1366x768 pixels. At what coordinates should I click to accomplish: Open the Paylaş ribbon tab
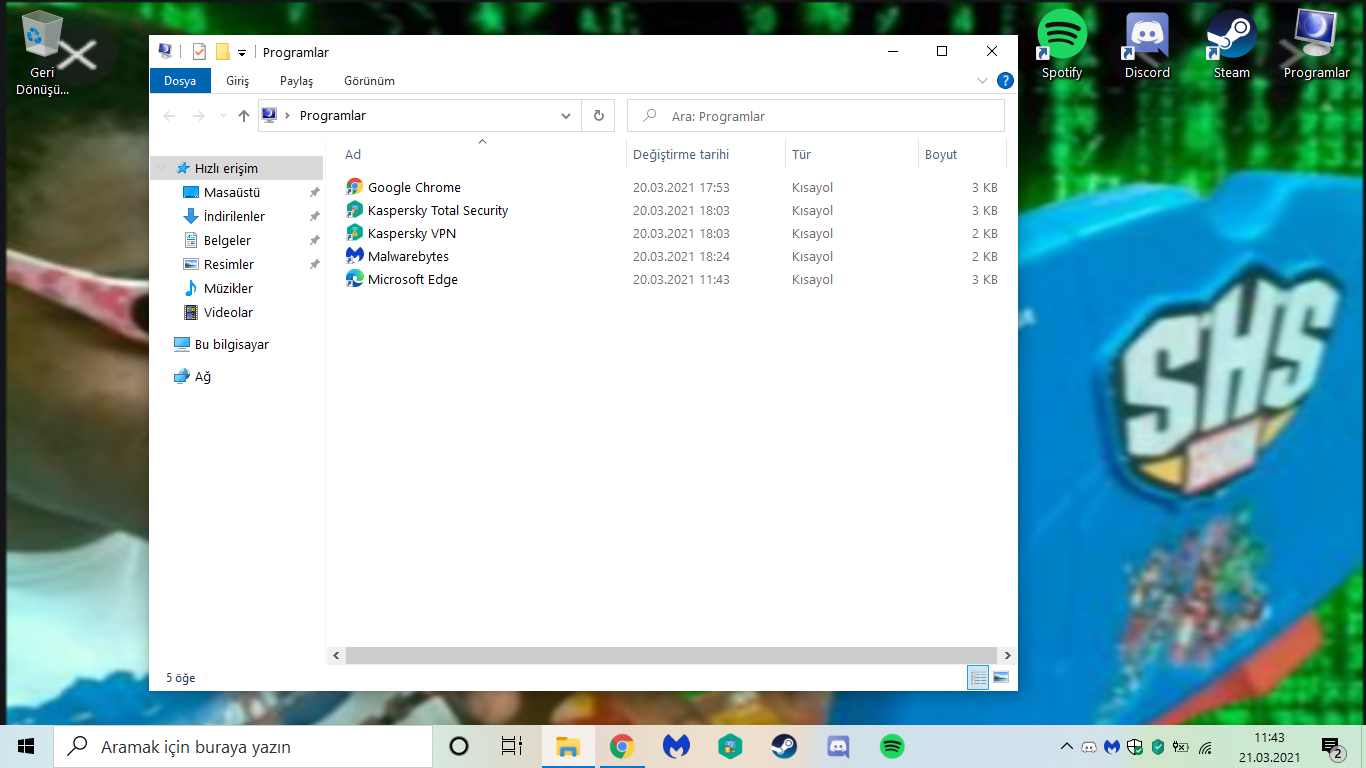[297, 81]
